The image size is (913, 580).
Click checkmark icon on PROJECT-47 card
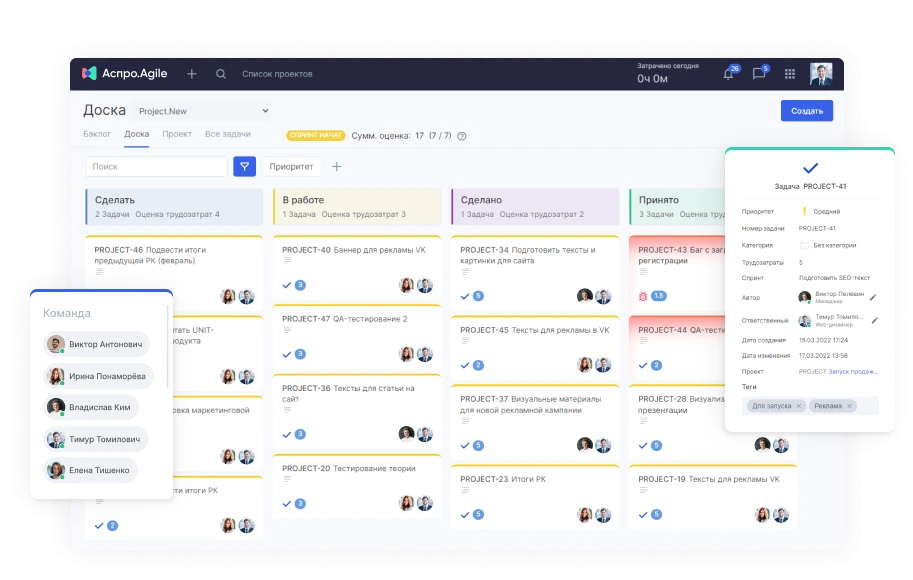286,355
